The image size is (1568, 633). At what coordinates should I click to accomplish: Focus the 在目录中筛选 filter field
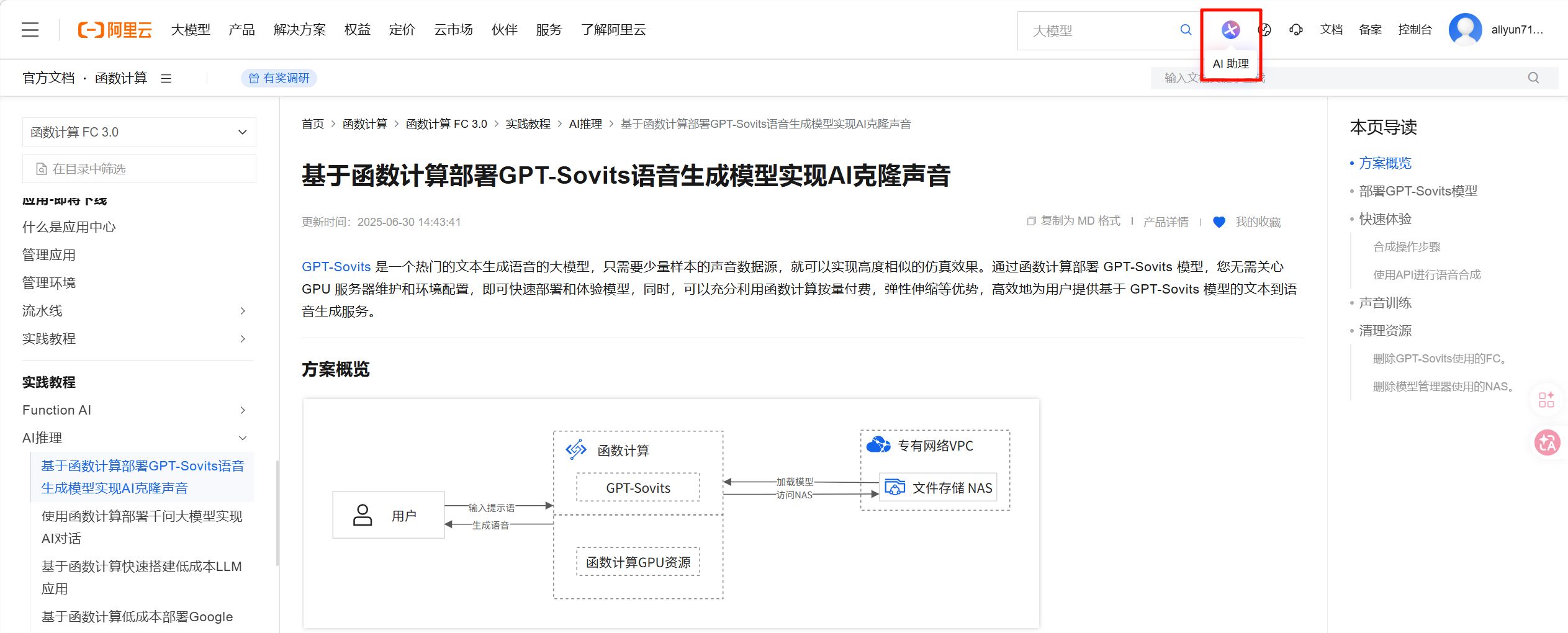(139, 169)
